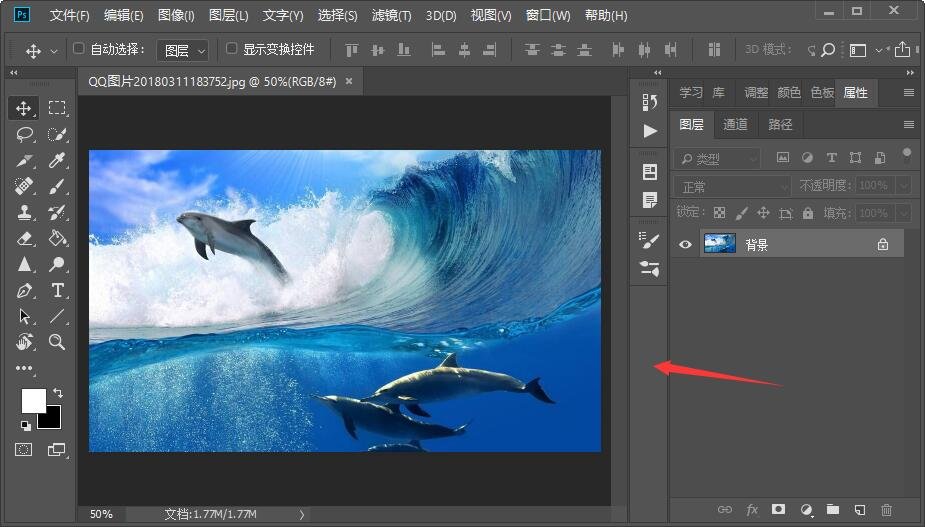Open the 类型 layer filter dropdown

tap(717, 159)
